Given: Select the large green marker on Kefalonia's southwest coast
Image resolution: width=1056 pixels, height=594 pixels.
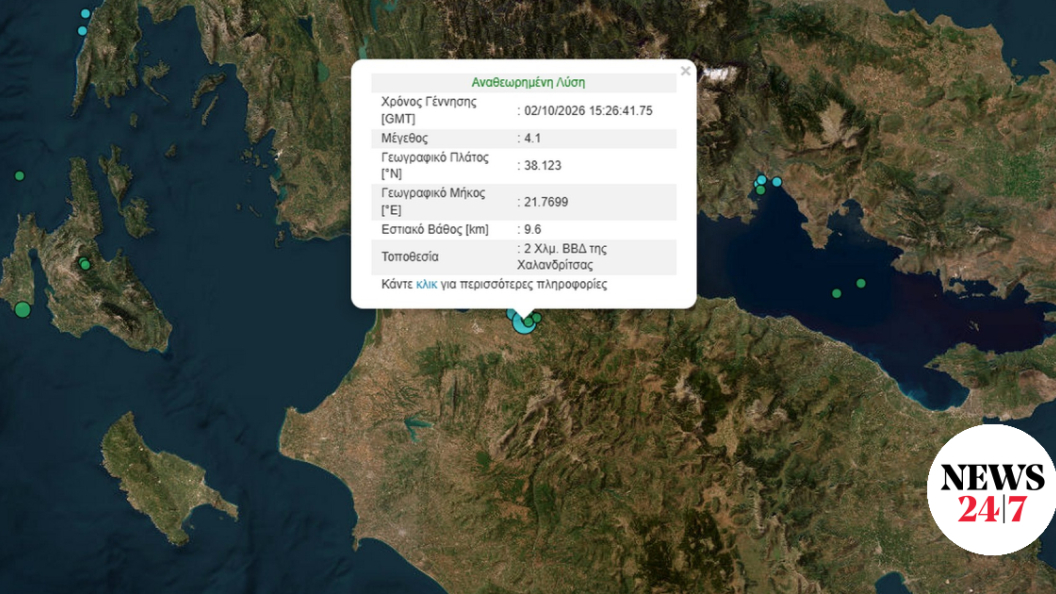Looking at the screenshot, I should 22,310.
